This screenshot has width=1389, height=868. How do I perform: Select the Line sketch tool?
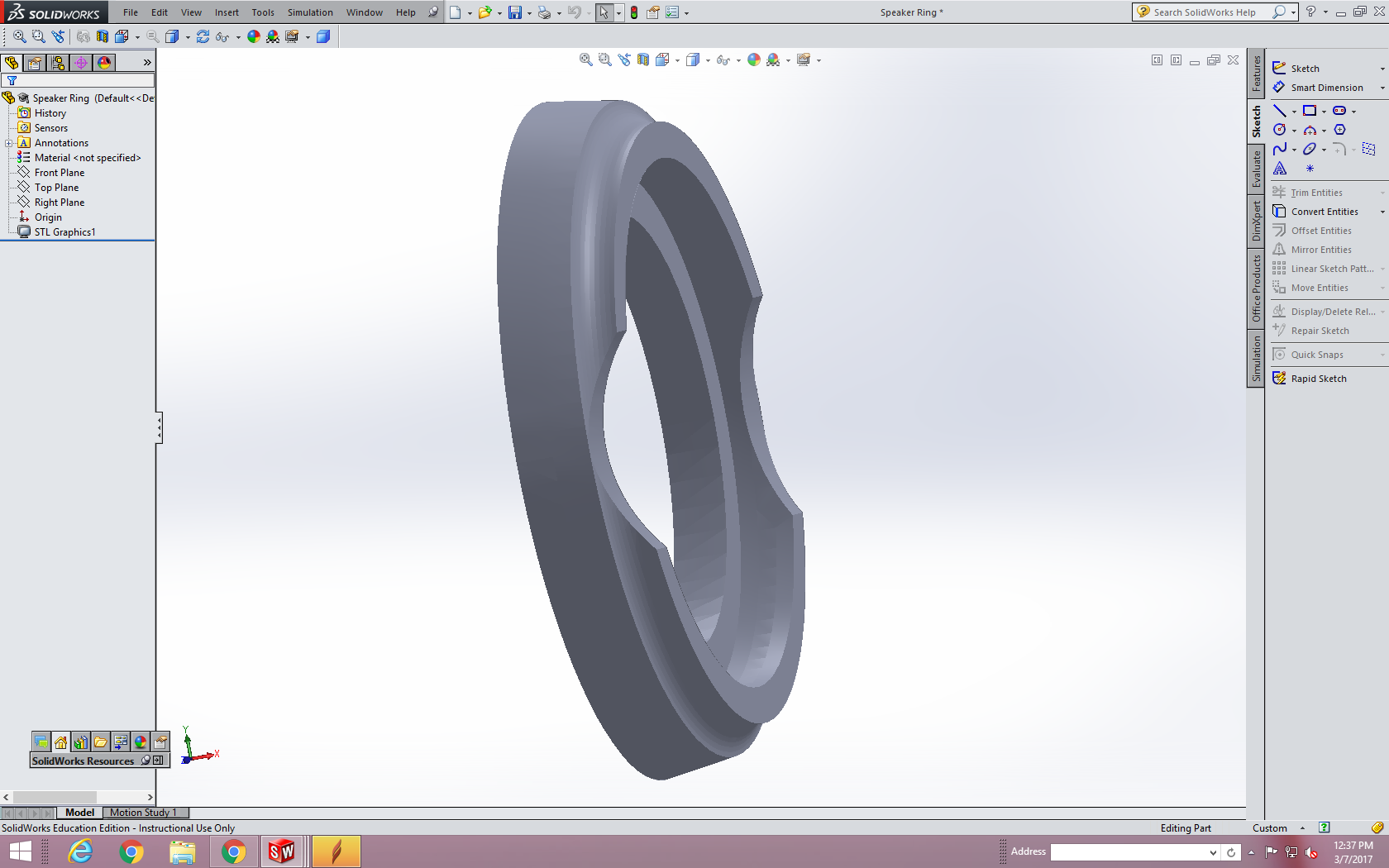(x=1281, y=110)
